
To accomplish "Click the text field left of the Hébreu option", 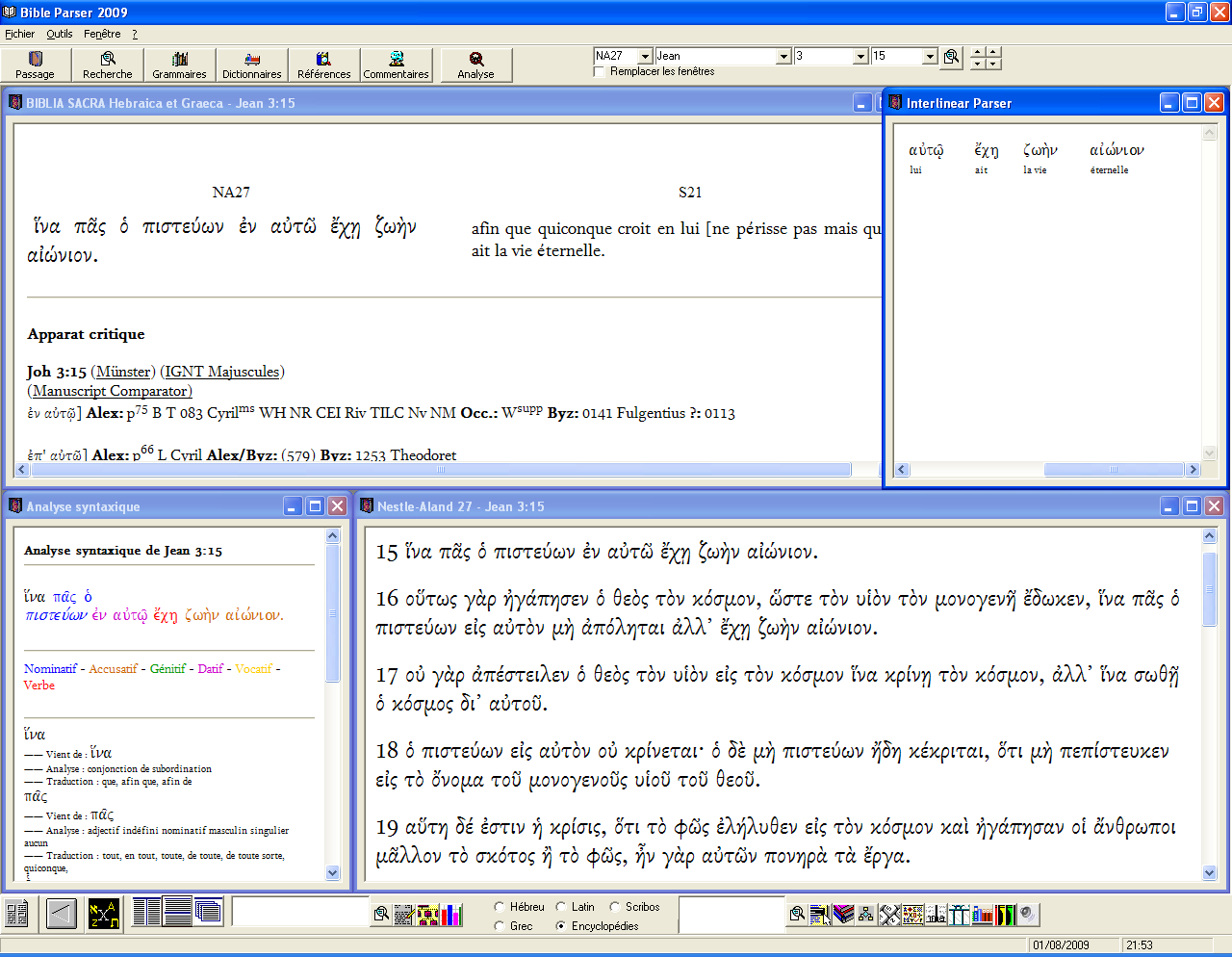I will 300,912.
